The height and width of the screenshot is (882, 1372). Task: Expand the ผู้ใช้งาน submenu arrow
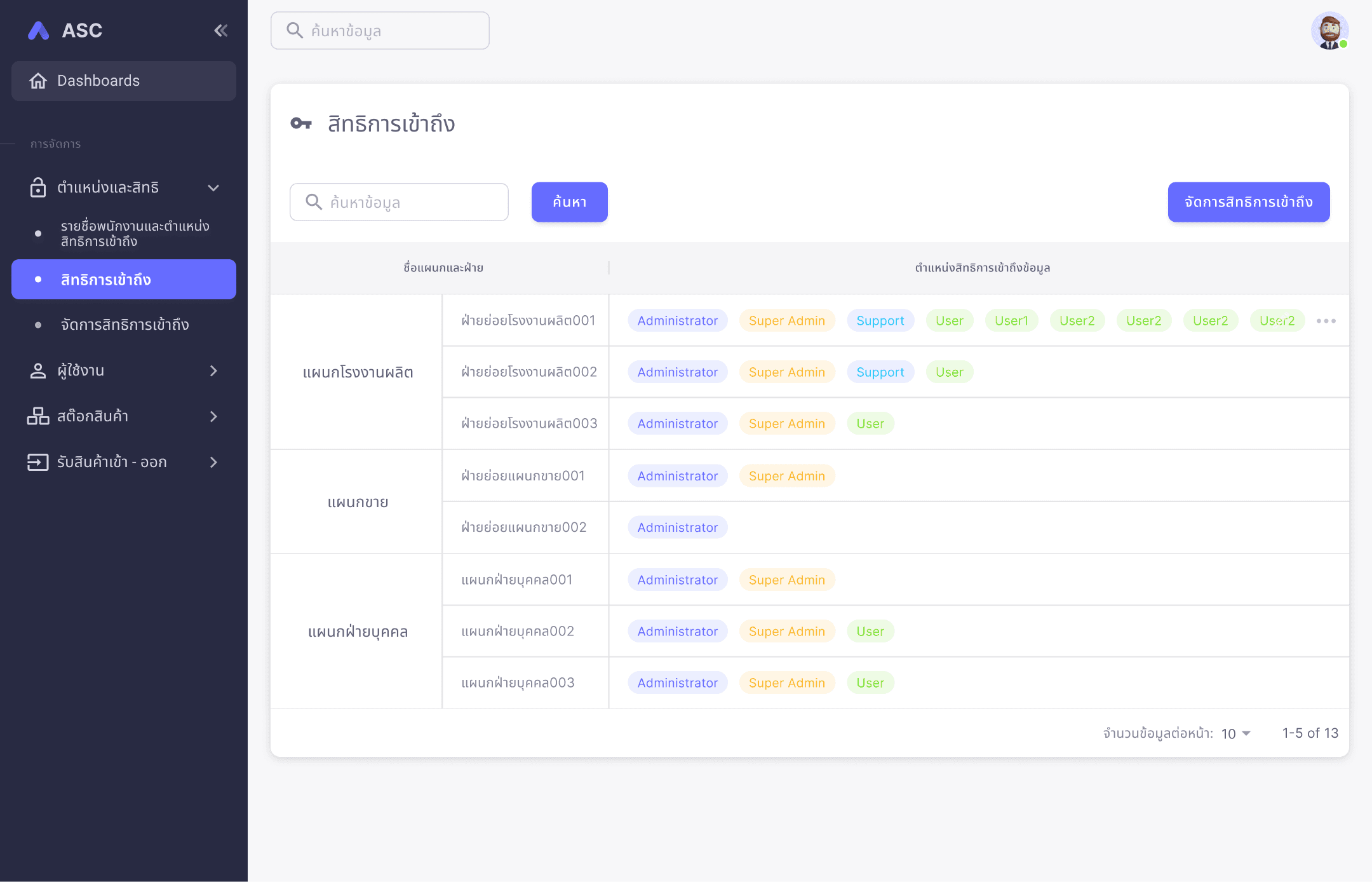coord(213,370)
